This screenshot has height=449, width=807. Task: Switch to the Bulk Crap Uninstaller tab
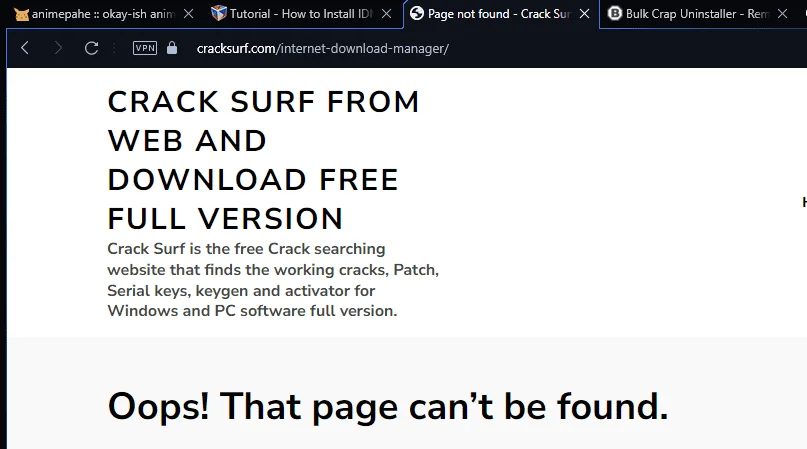pos(698,14)
